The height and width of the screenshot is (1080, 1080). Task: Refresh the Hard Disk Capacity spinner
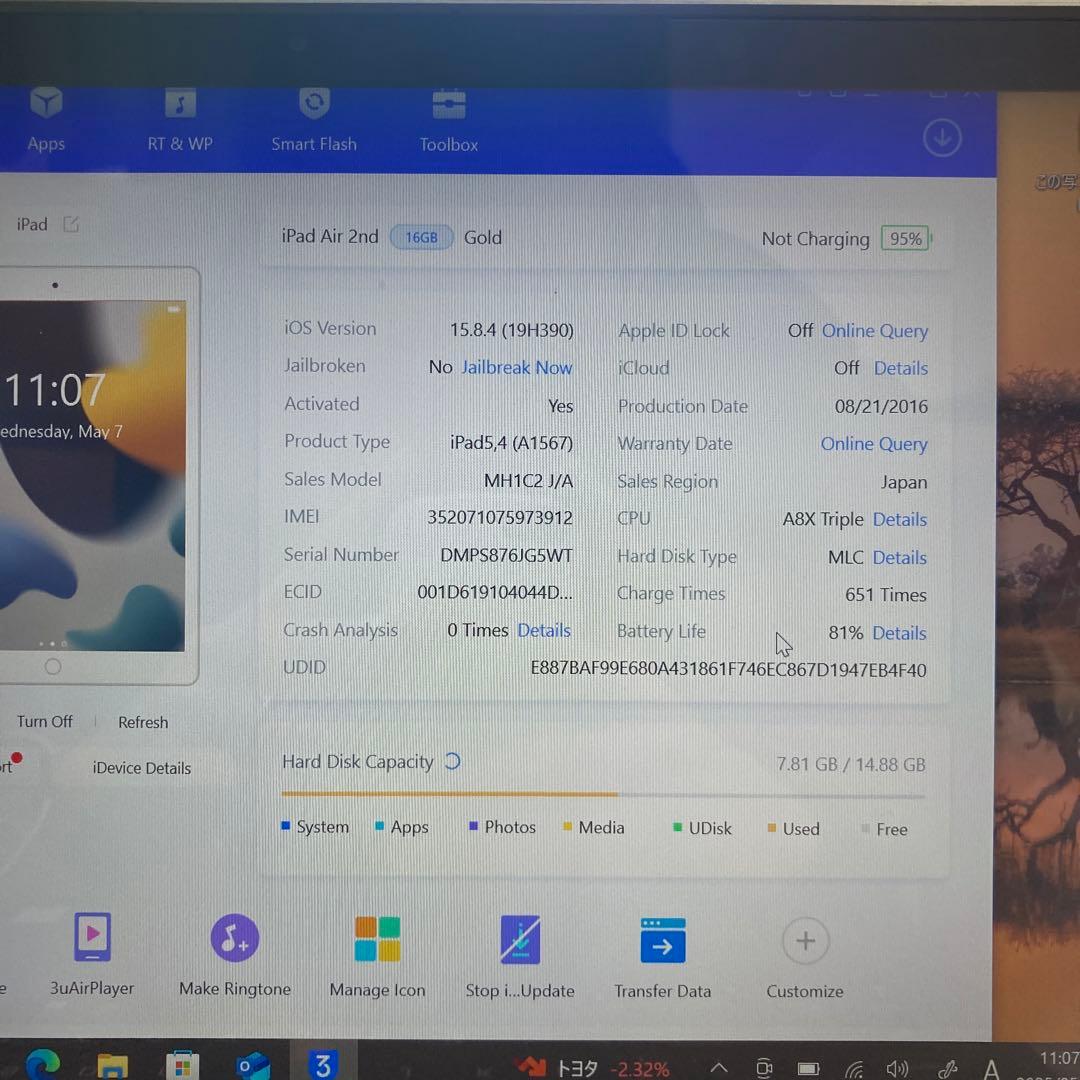(x=452, y=761)
